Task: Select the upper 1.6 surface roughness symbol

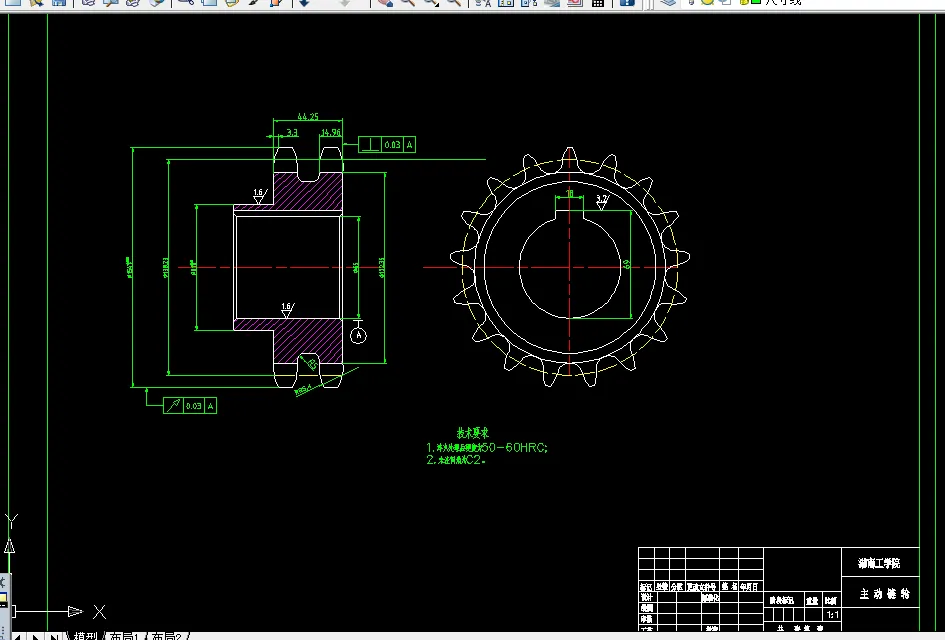Action: (x=260, y=196)
